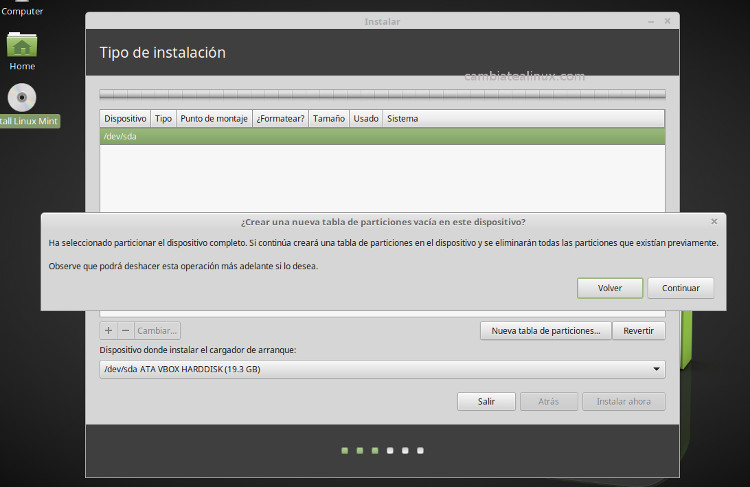Click the disk partition usage bar

382,94
